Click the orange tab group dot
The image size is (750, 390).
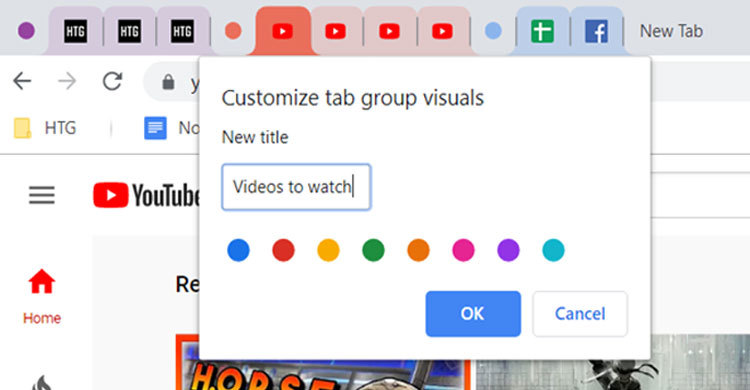[233, 31]
